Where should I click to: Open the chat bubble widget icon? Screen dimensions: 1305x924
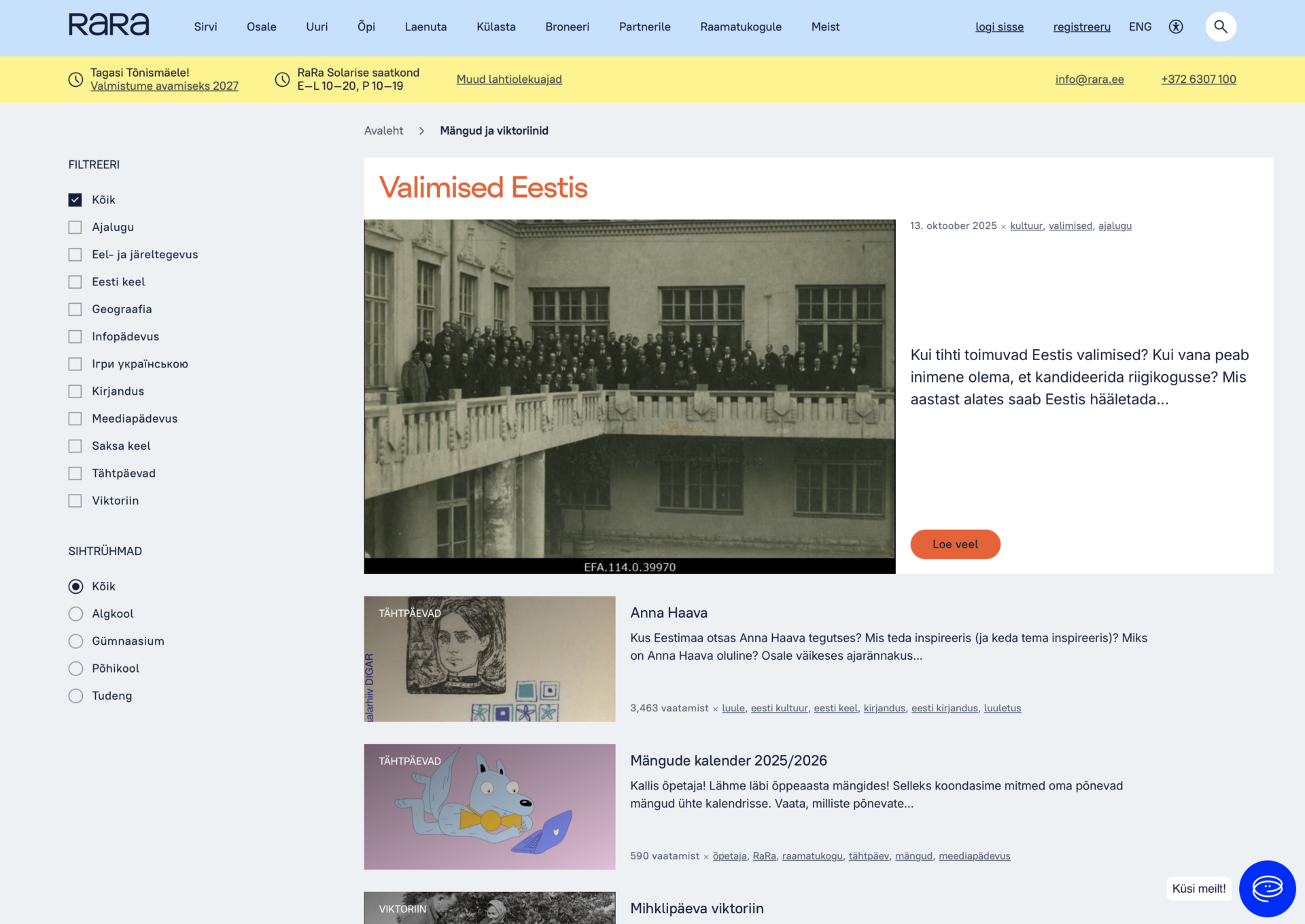click(x=1266, y=888)
